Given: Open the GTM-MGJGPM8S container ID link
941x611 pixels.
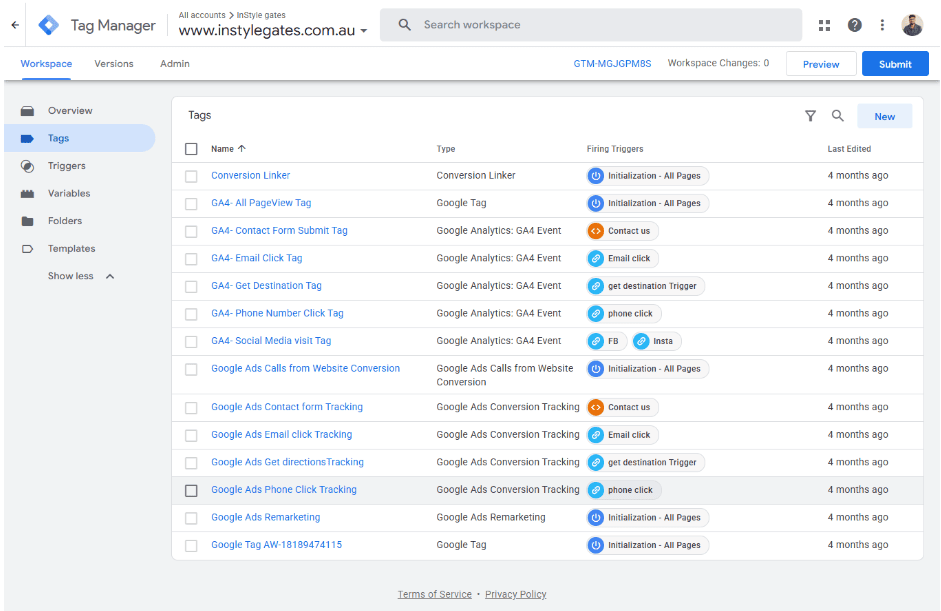Looking at the screenshot, I should click(x=612, y=64).
